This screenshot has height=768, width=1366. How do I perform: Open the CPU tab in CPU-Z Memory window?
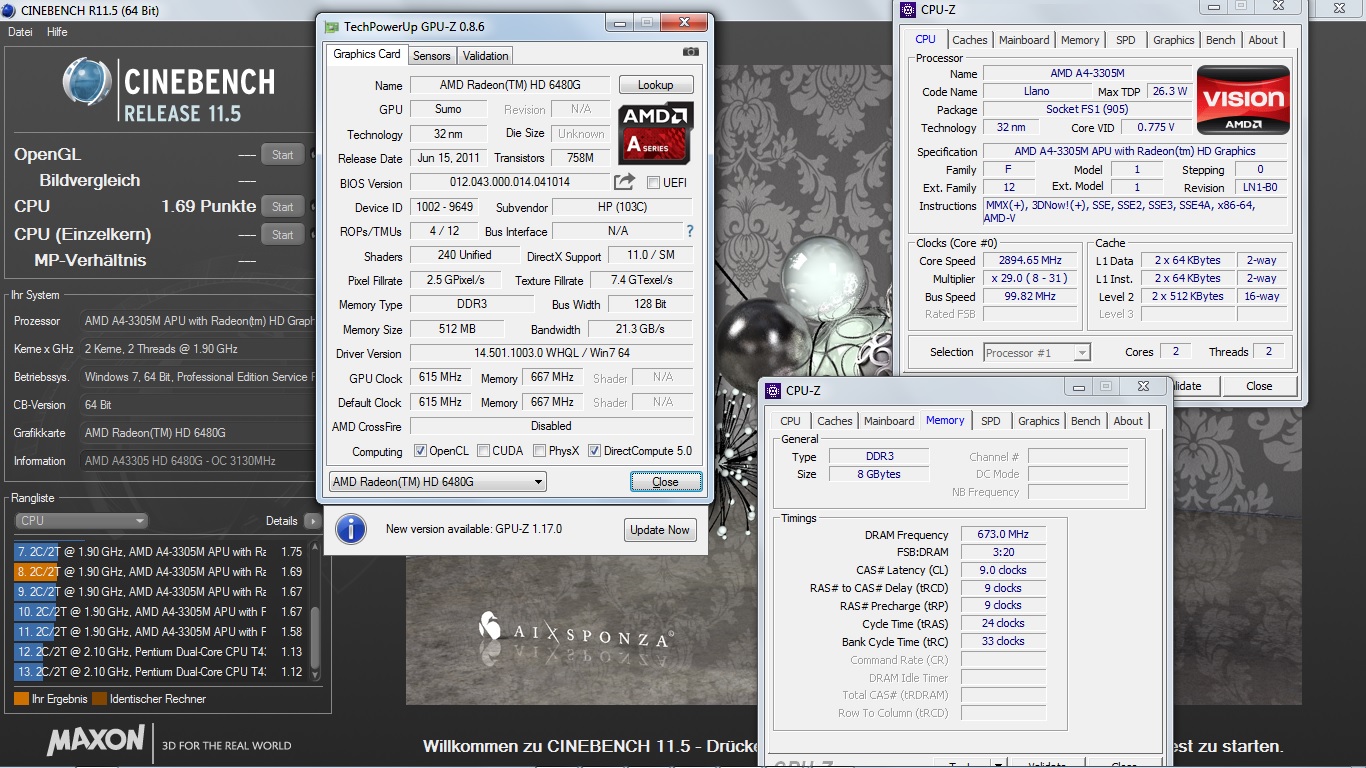(x=790, y=421)
